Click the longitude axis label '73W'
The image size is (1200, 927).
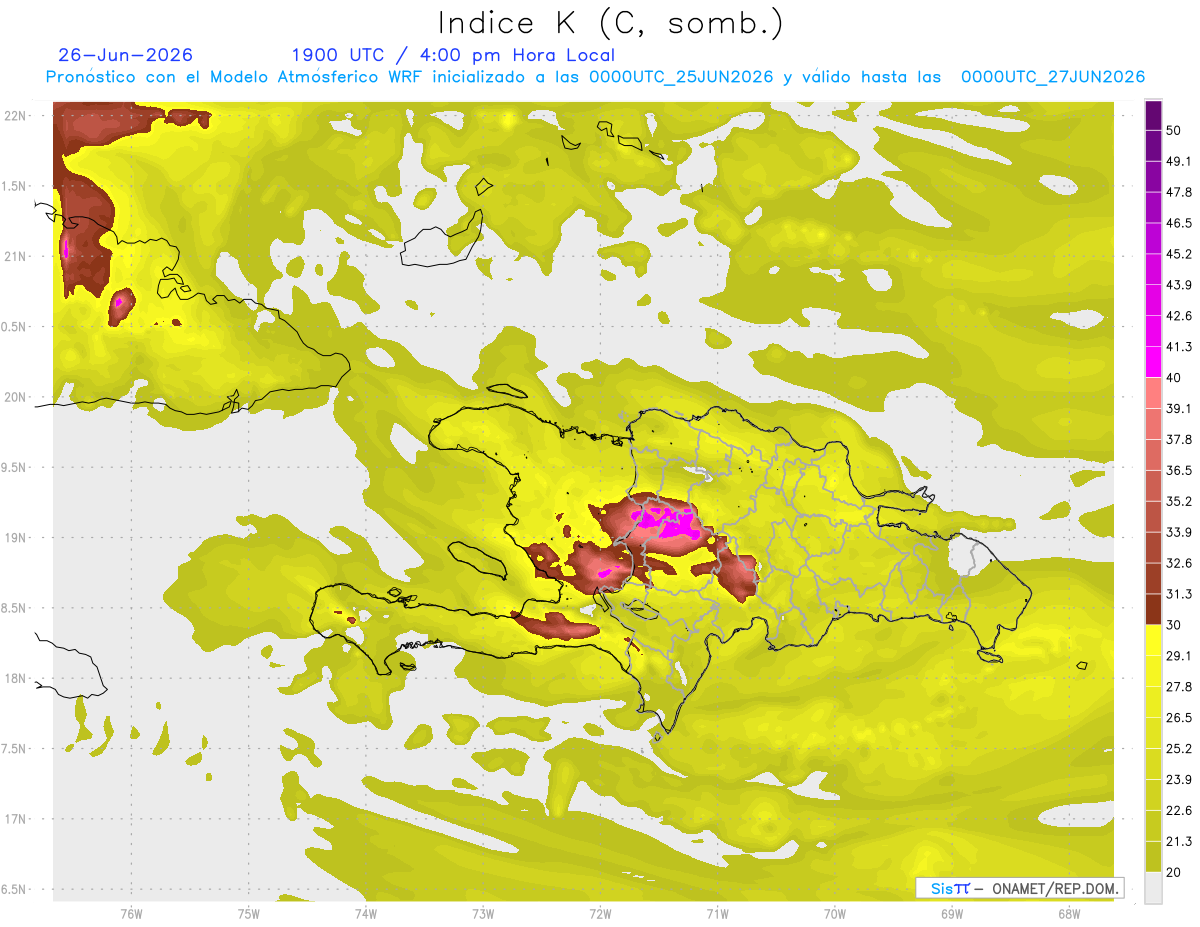(x=483, y=913)
